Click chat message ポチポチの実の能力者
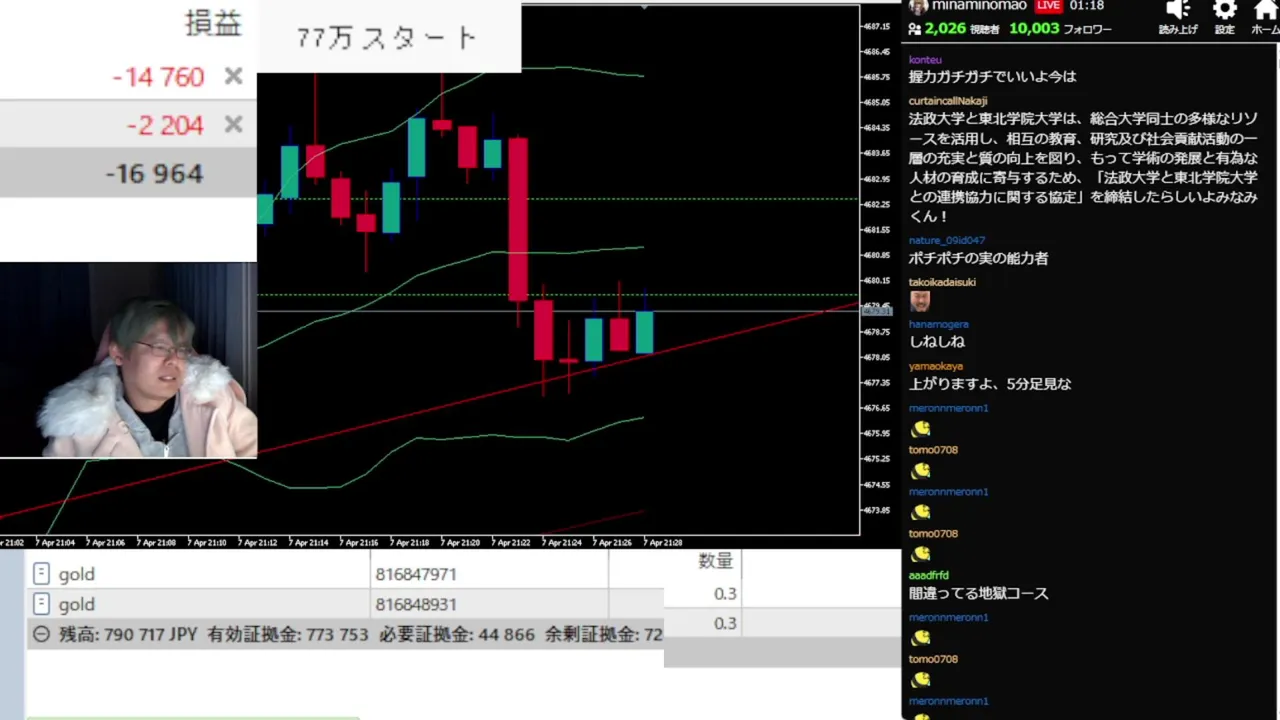Image resolution: width=1280 pixels, height=720 pixels. click(x=978, y=258)
